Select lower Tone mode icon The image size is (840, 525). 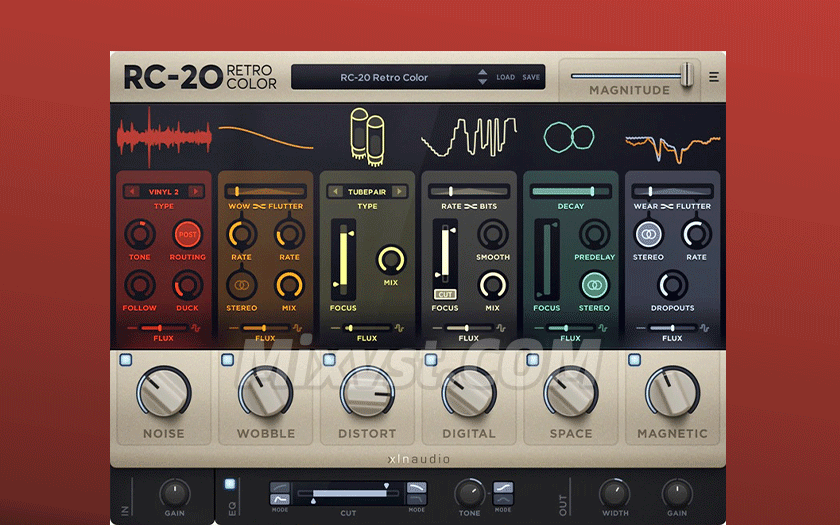point(503,499)
